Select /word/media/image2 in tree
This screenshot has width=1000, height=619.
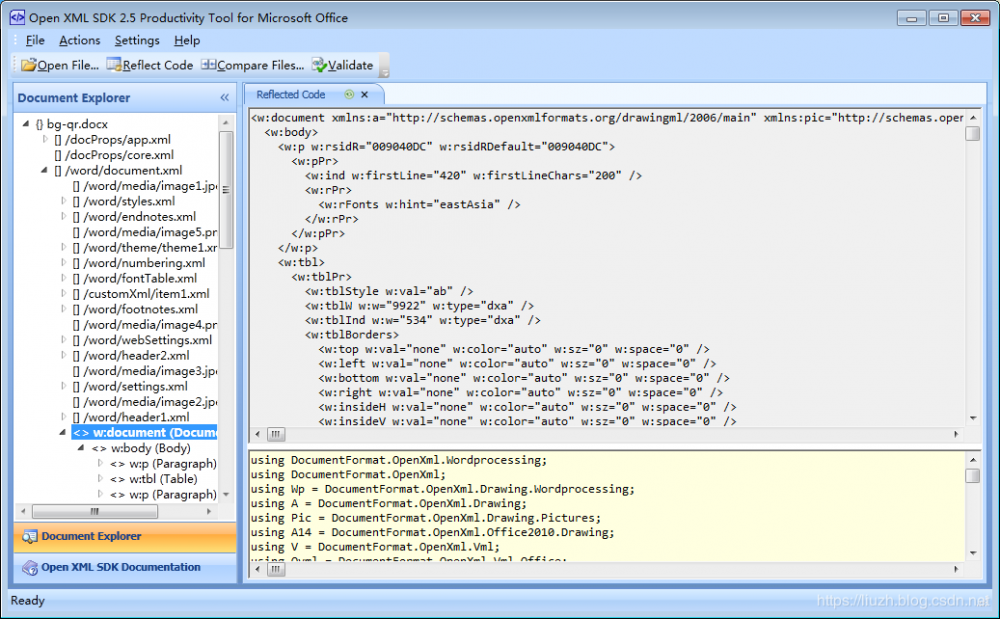145,402
